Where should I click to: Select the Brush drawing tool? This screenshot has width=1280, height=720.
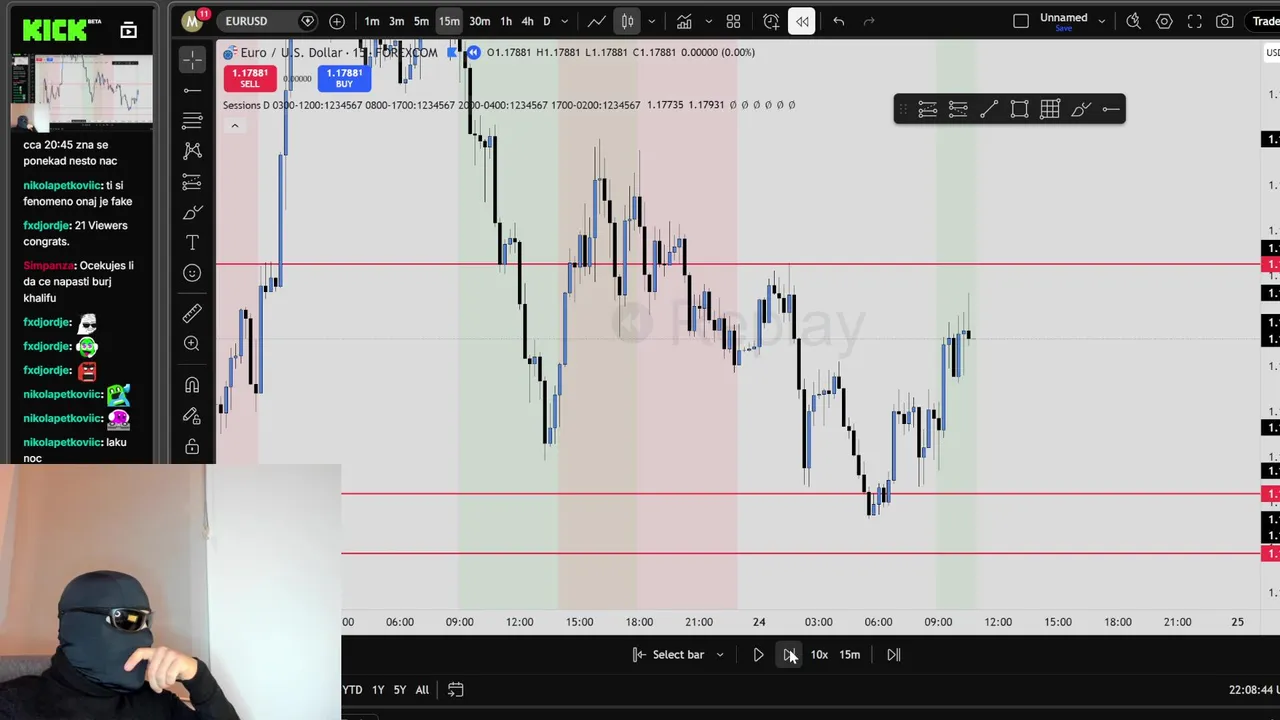pos(193,212)
